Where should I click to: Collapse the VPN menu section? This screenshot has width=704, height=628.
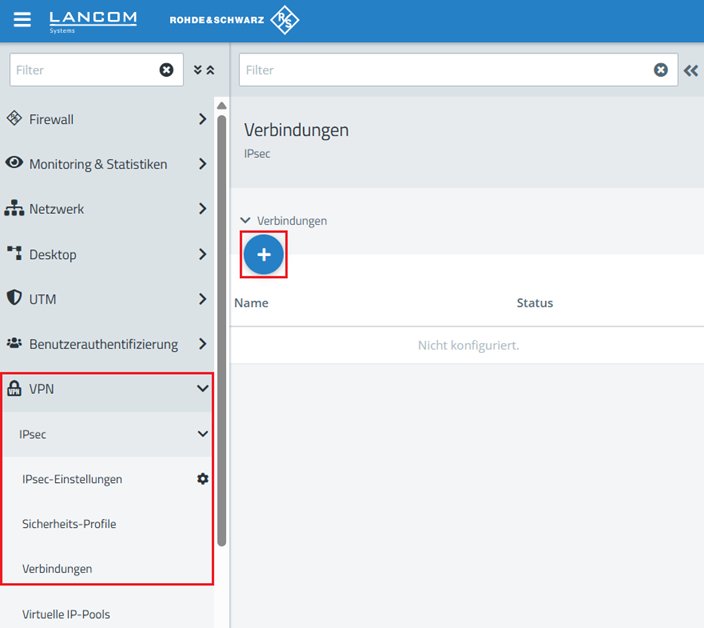[202, 389]
